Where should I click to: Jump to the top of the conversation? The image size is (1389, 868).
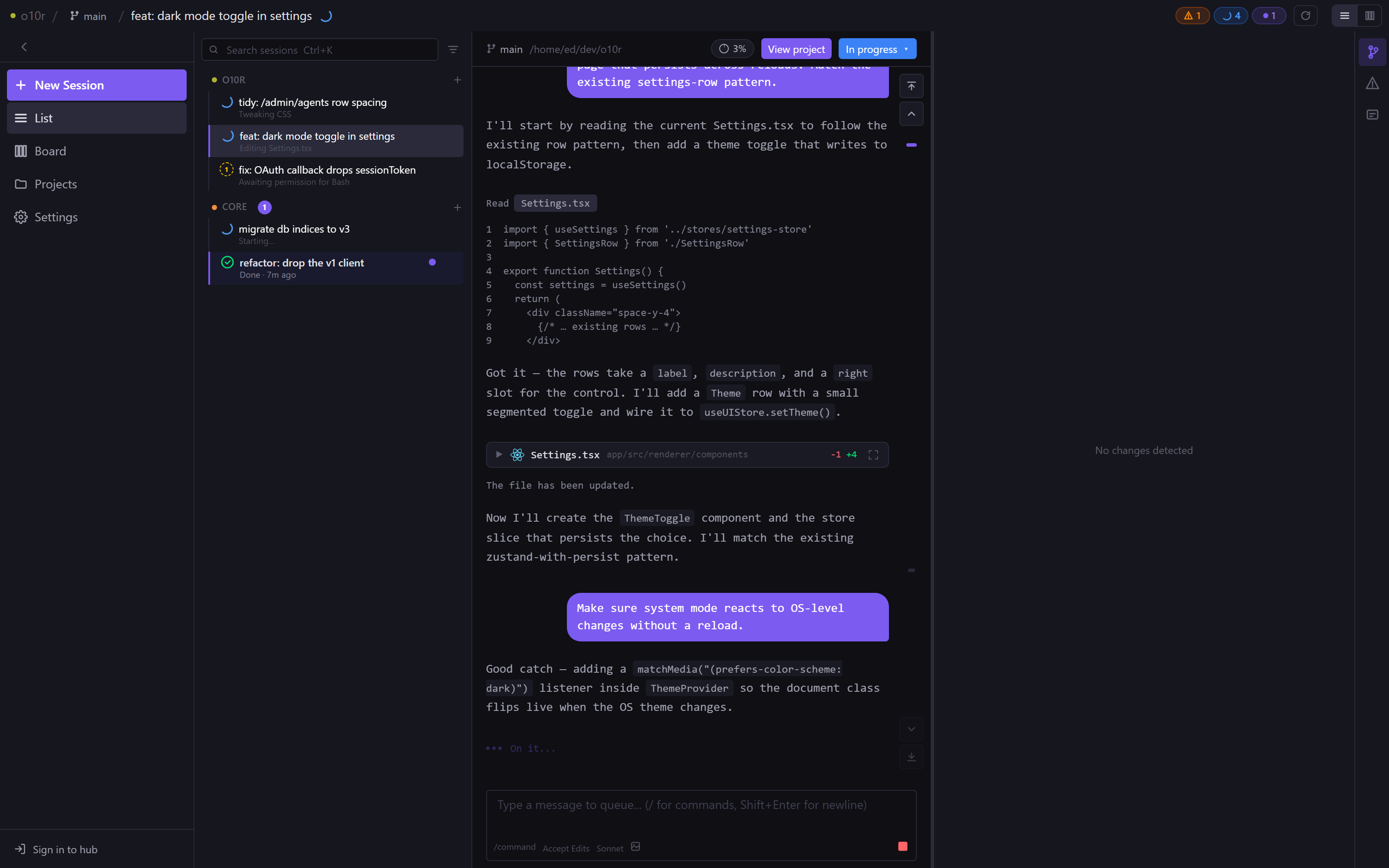[911, 86]
